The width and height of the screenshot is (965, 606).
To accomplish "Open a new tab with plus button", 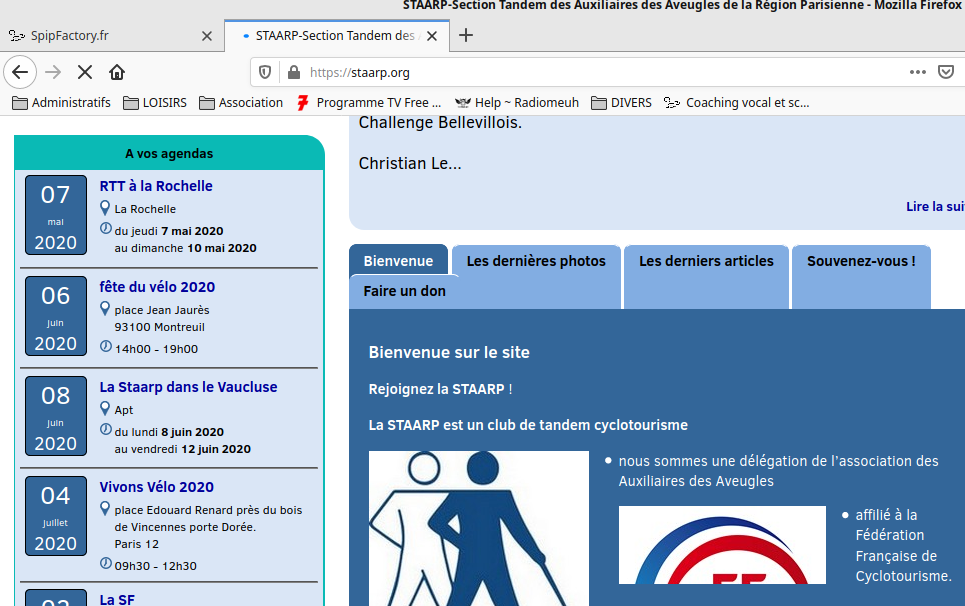I will (x=466, y=36).
